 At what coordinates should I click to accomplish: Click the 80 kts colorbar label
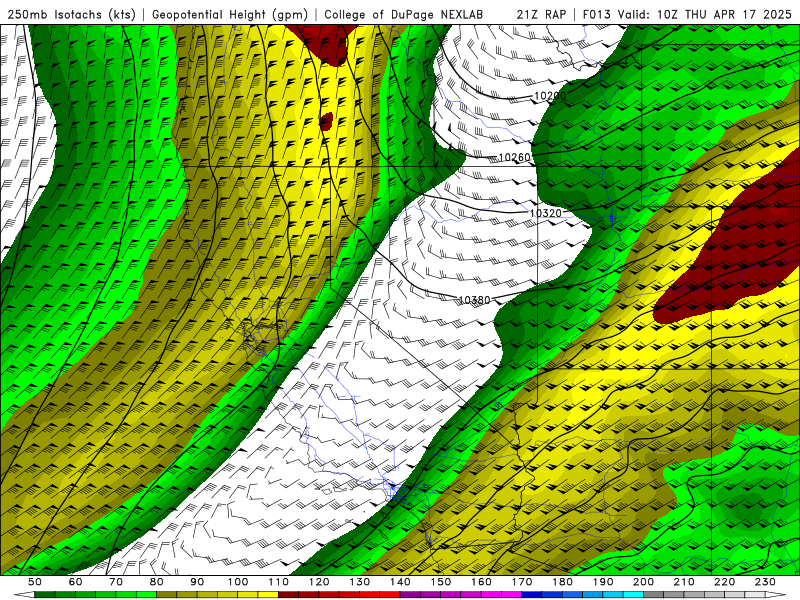click(x=157, y=582)
